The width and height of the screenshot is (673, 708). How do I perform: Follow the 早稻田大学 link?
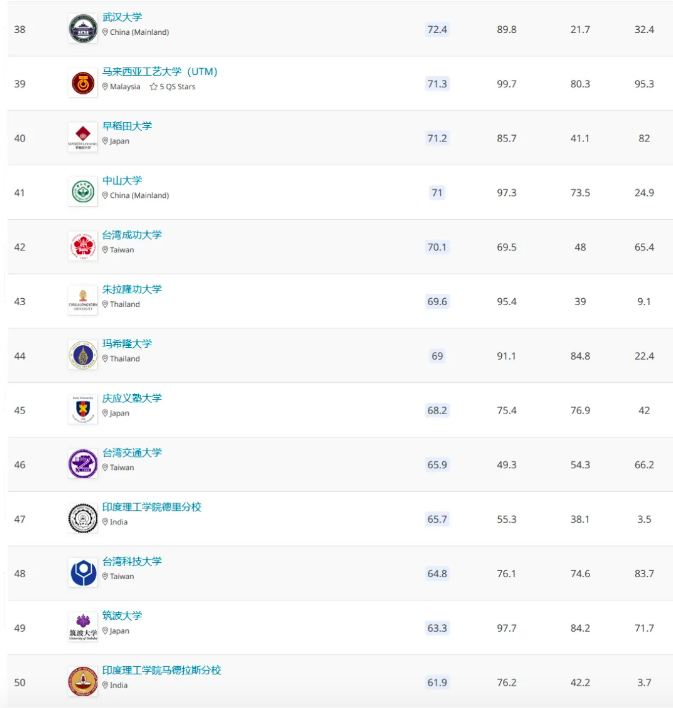point(127,126)
